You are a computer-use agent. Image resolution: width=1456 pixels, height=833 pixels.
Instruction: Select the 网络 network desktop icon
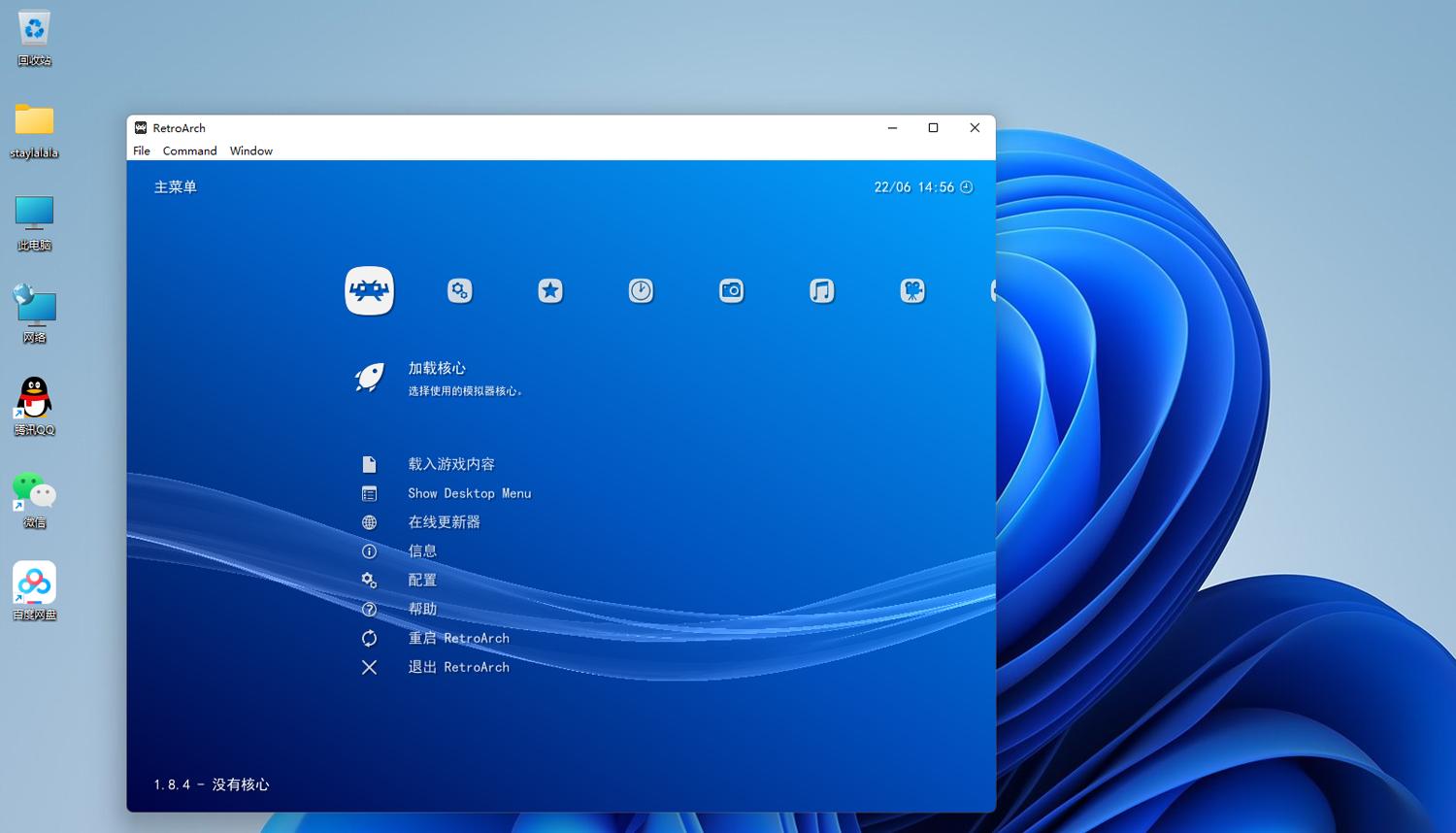pos(34,315)
